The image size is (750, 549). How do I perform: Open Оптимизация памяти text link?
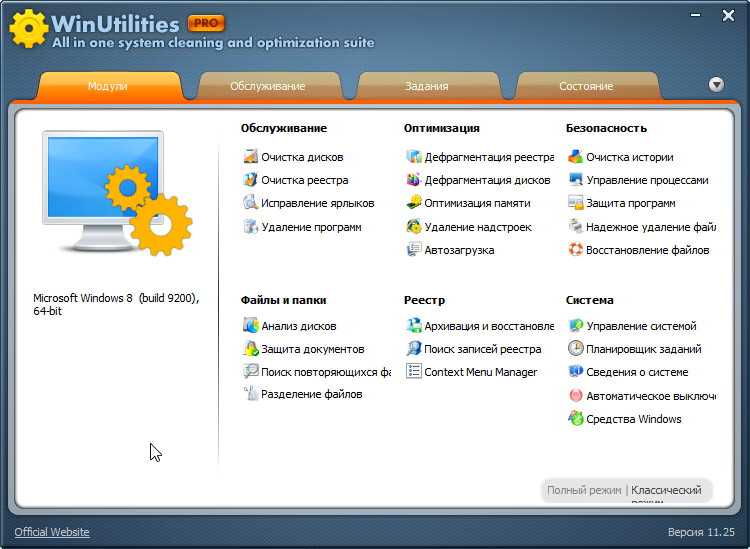pyautogui.click(x=477, y=203)
